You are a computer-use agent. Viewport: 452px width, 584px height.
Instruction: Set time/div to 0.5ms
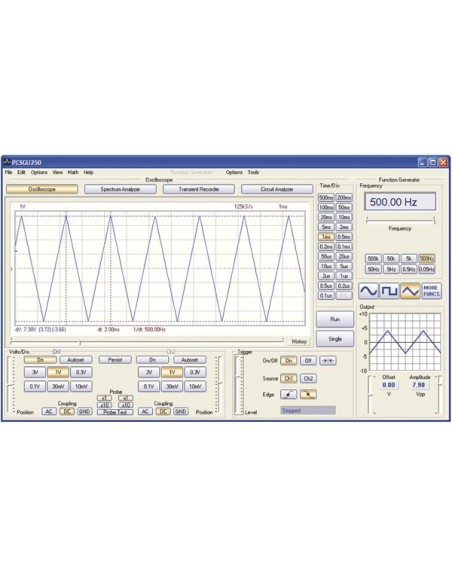(344, 237)
